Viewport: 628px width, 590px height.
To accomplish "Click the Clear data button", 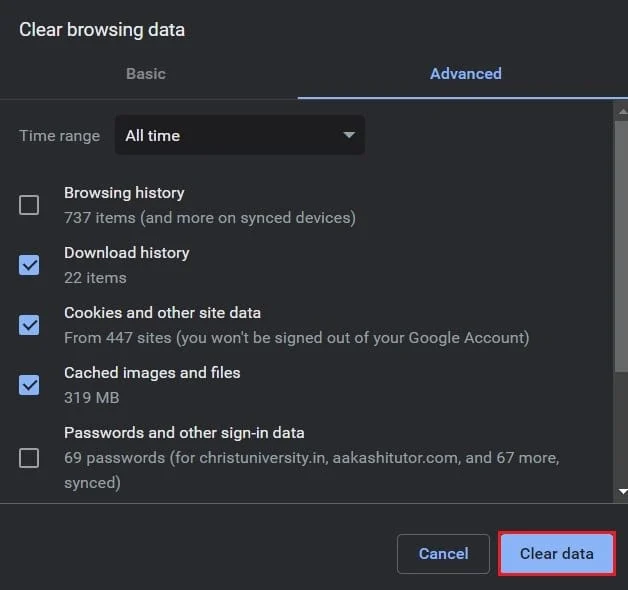I will [x=556, y=554].
